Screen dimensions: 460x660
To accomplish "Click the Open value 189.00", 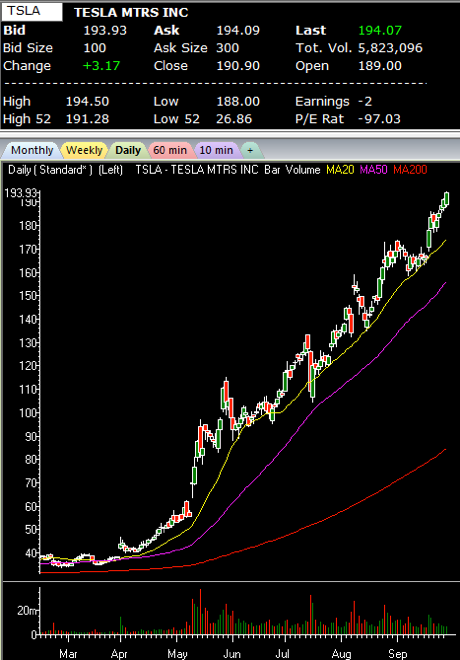I will pos(380,66).
